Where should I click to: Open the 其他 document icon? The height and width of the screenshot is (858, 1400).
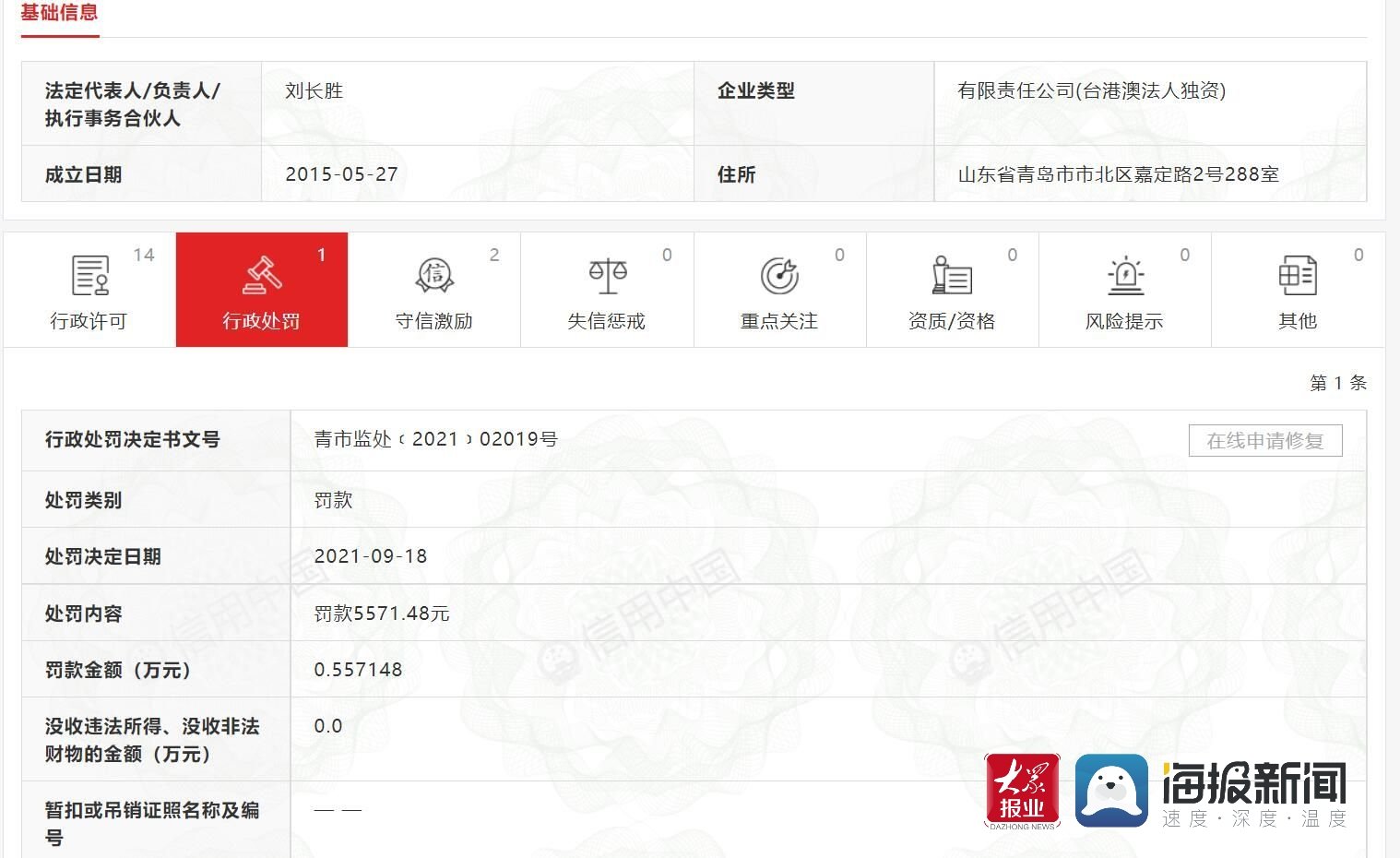point(1298,275)
